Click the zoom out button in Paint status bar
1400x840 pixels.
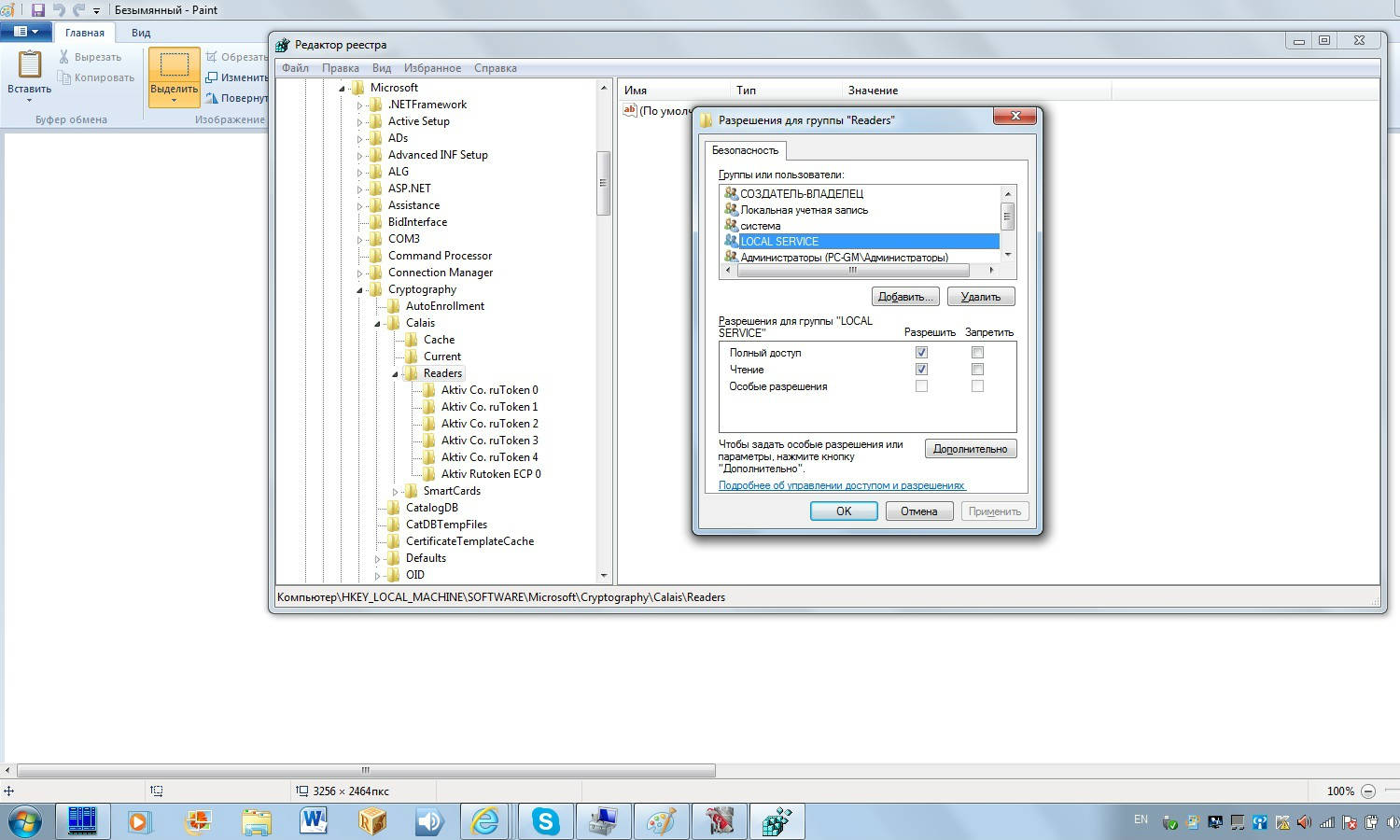pyautogui.click(x=1368, y=791)
